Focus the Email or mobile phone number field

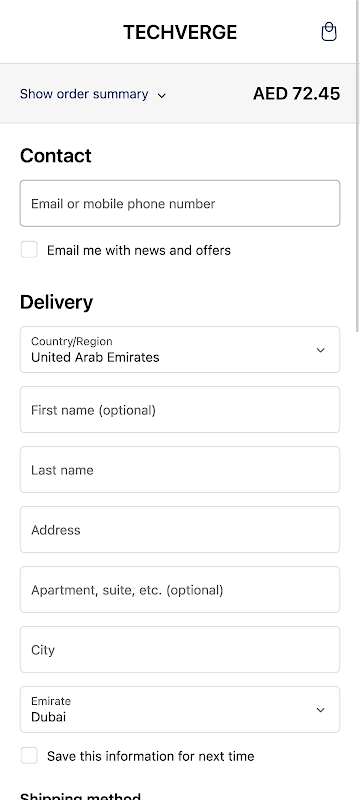[x=180, y=203]
